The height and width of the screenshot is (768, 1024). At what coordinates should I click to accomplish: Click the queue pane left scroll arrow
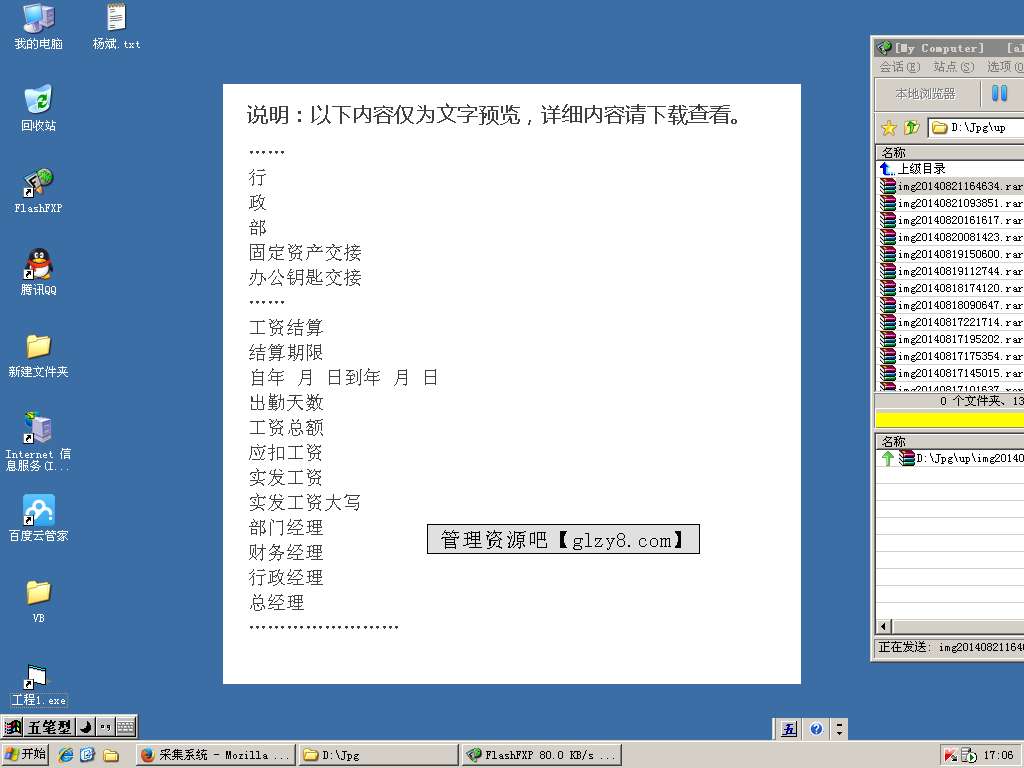tap(884, 626)
